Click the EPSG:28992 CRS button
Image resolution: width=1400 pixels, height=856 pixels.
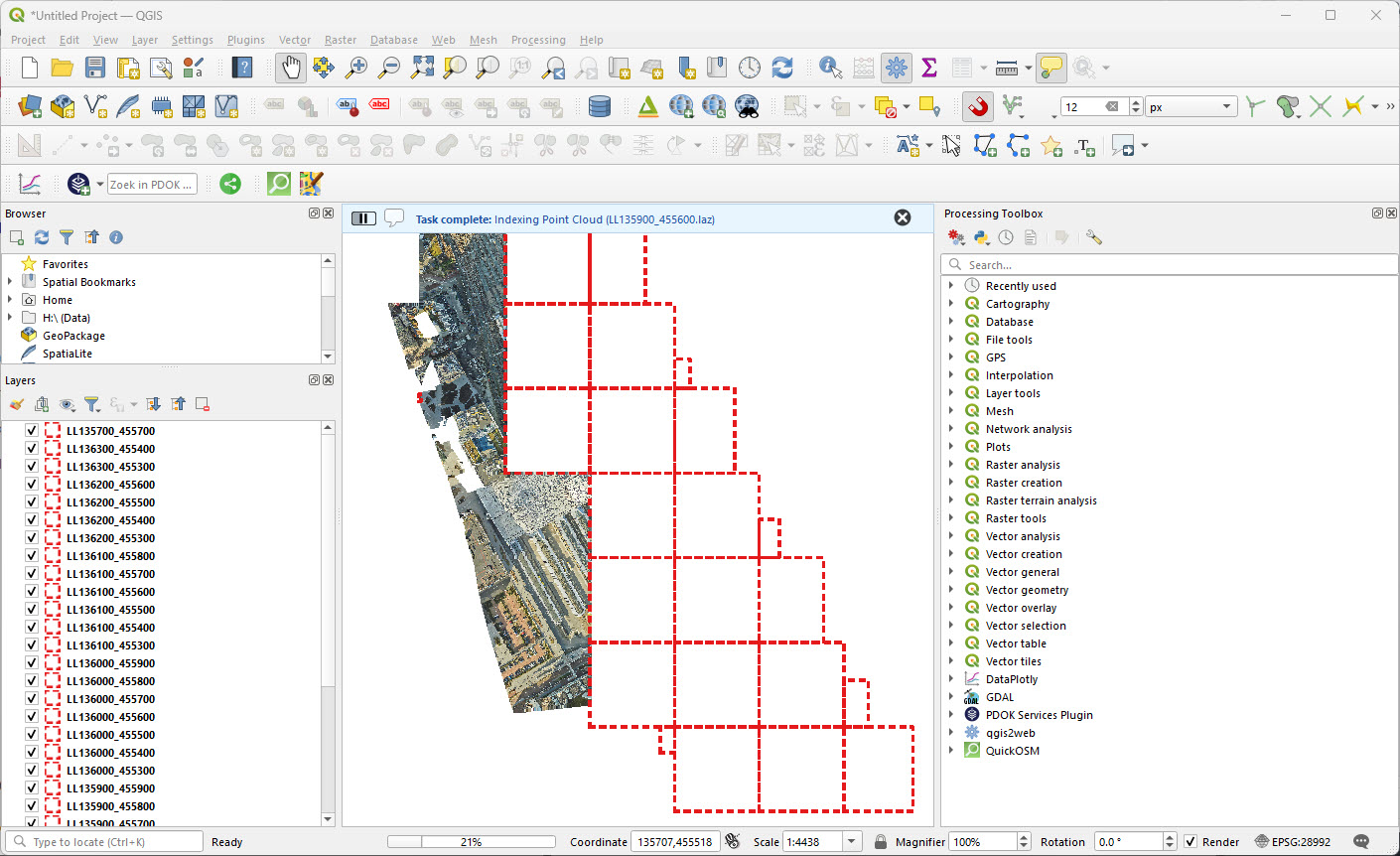[x=1293, y=842]
